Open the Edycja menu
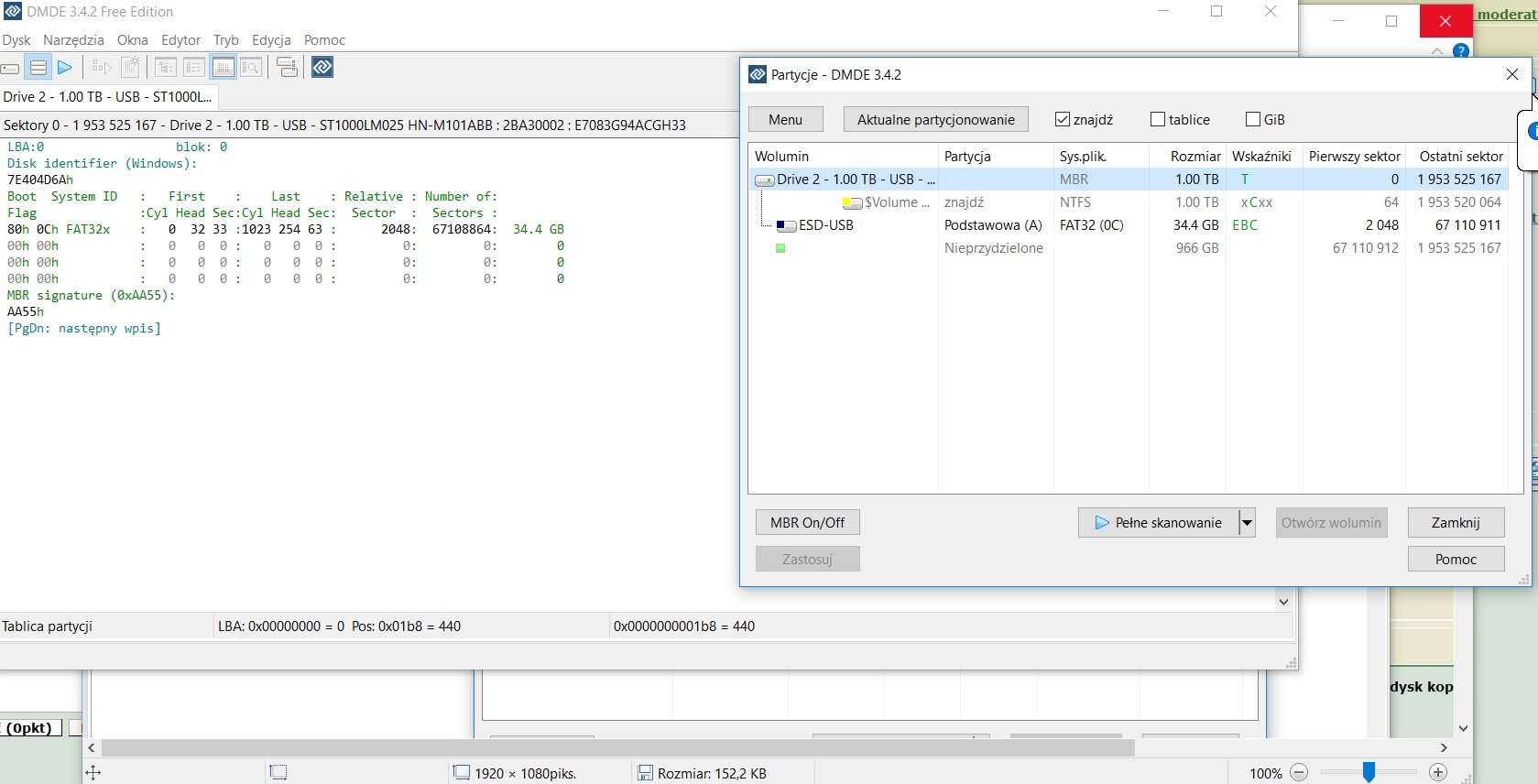Image resolution: width=1538 pixels, height=784 pixels. click(x=271, y=40)
